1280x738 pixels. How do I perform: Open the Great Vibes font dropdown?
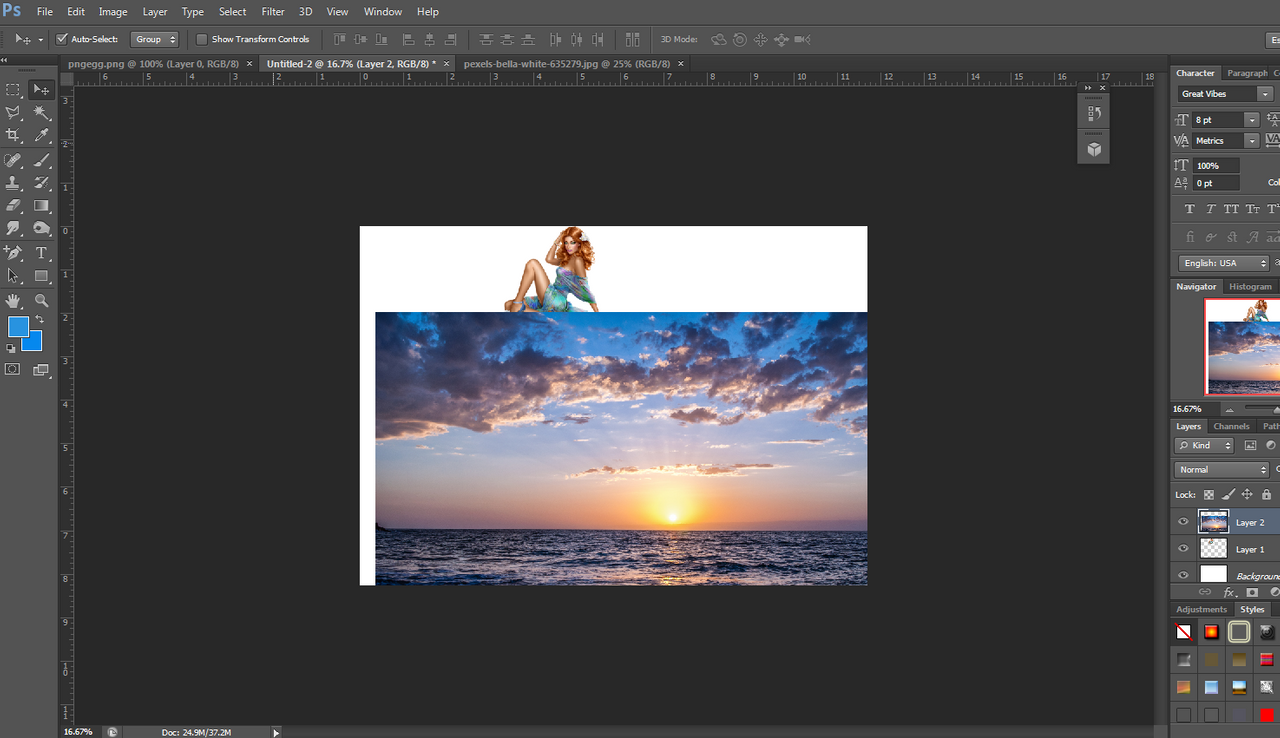pyautogui.click(x=1265, y=94)
